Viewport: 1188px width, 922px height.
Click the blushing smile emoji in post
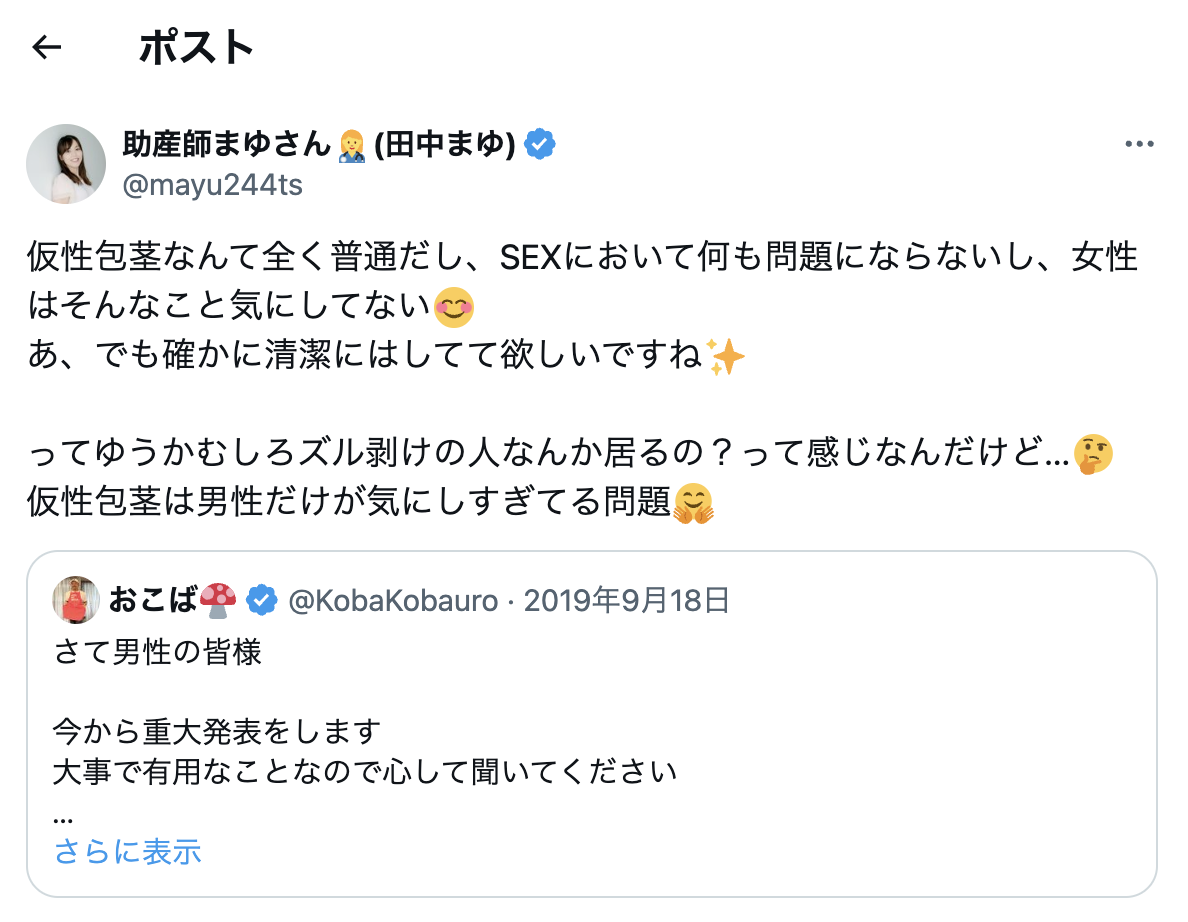[454, 309]
